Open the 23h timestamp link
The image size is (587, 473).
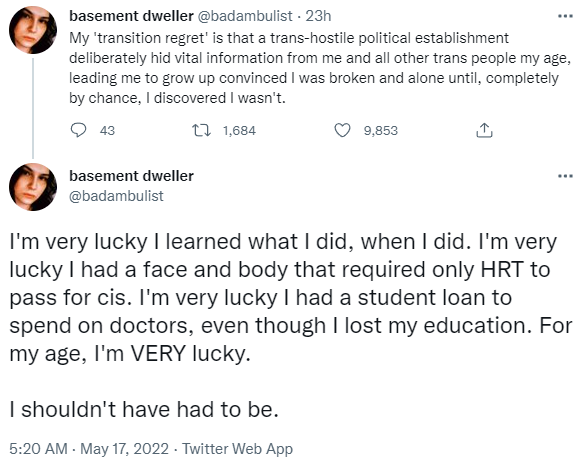click(319, 16)
